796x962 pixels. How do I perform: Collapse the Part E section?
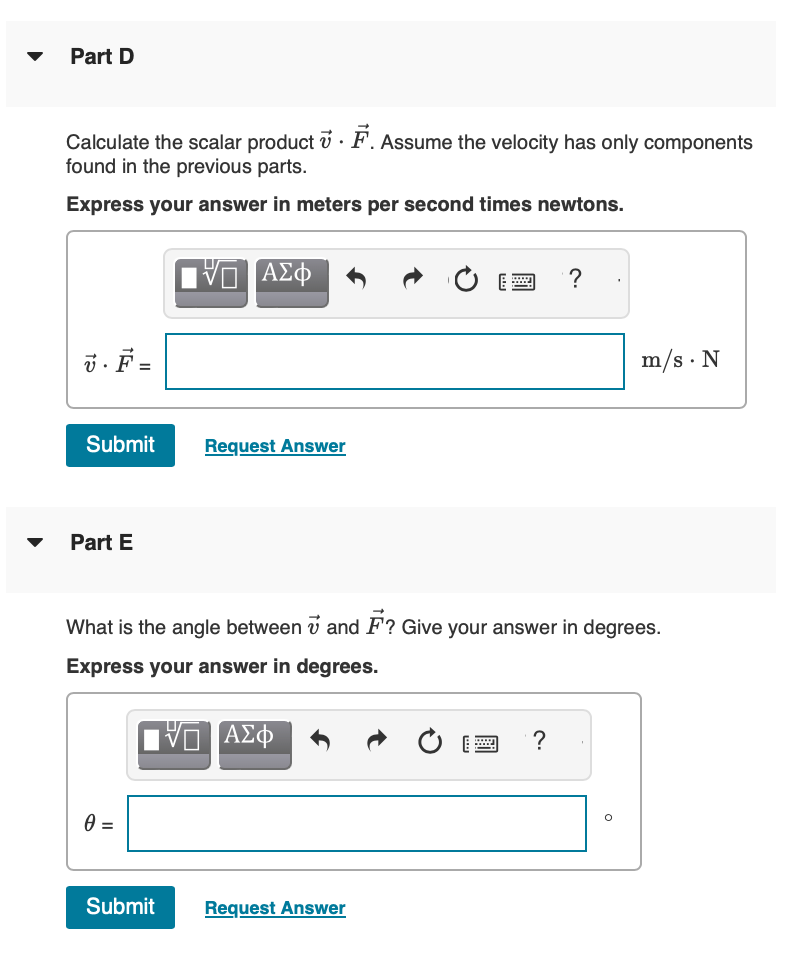34,542
